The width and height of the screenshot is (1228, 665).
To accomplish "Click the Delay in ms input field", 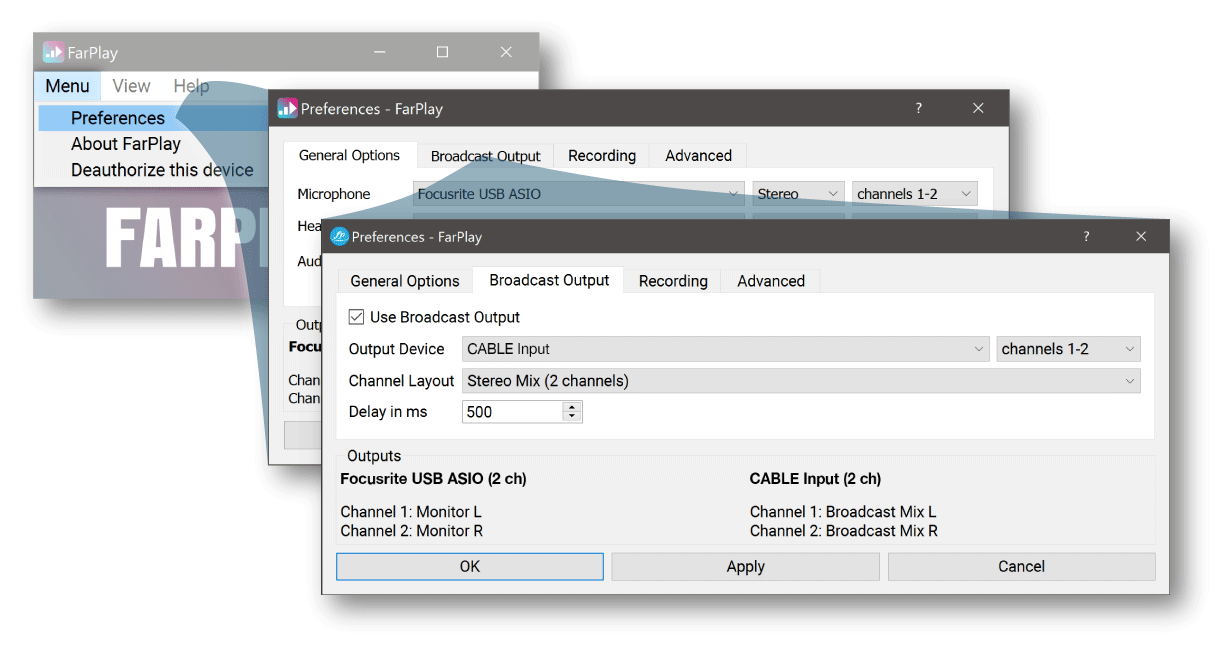I will 512,412.
